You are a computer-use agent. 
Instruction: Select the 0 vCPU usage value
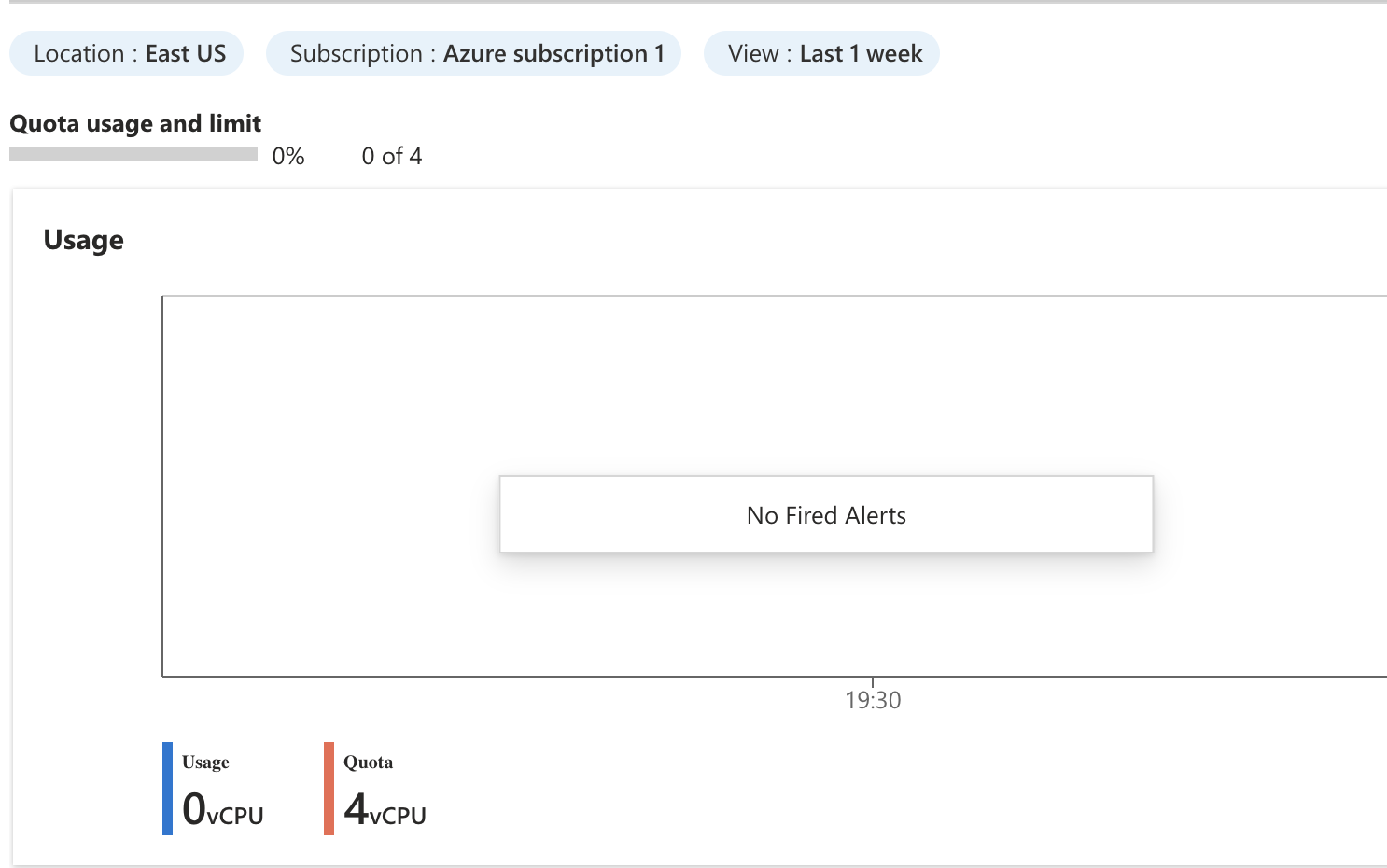point(223,809)
